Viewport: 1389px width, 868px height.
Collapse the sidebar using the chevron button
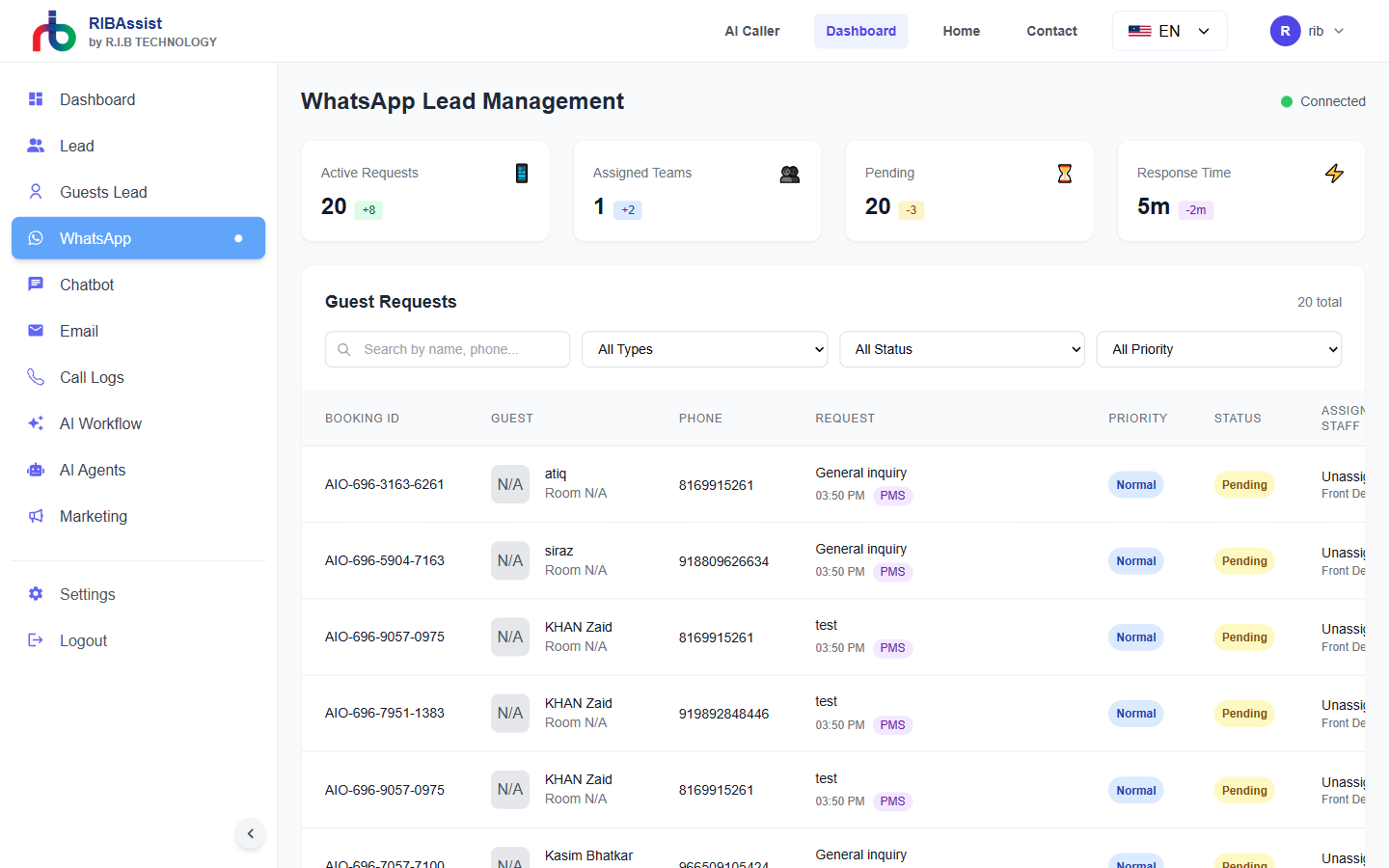tap(250, 834)
